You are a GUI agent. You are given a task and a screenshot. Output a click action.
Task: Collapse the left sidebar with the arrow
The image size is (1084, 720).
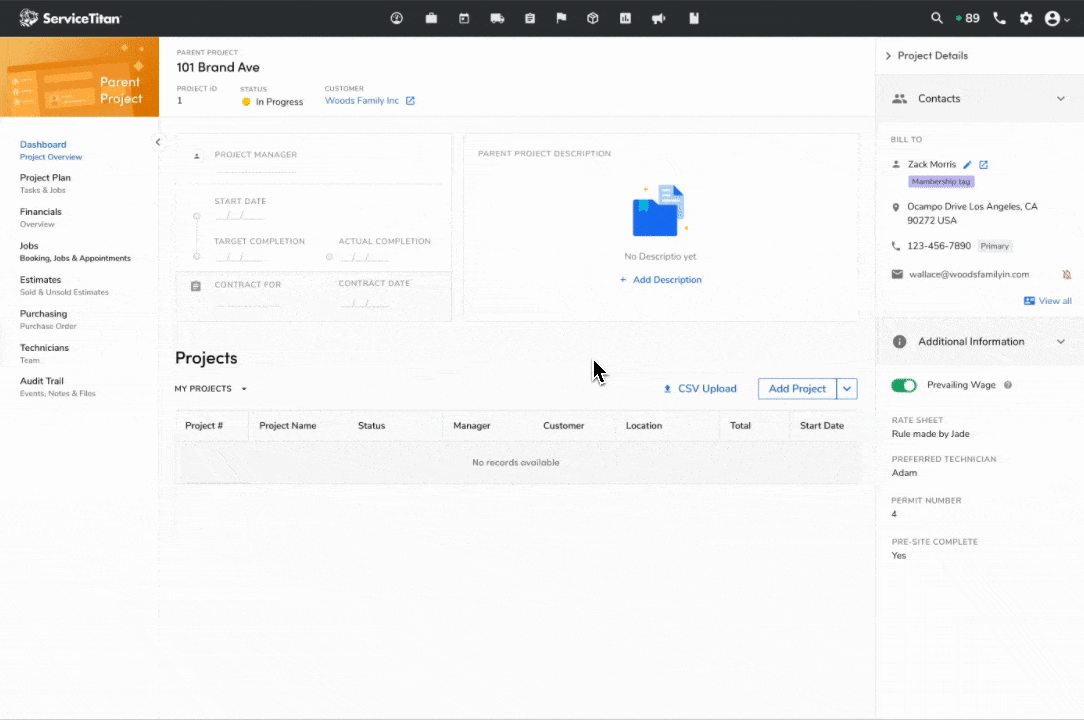(157, 142)
